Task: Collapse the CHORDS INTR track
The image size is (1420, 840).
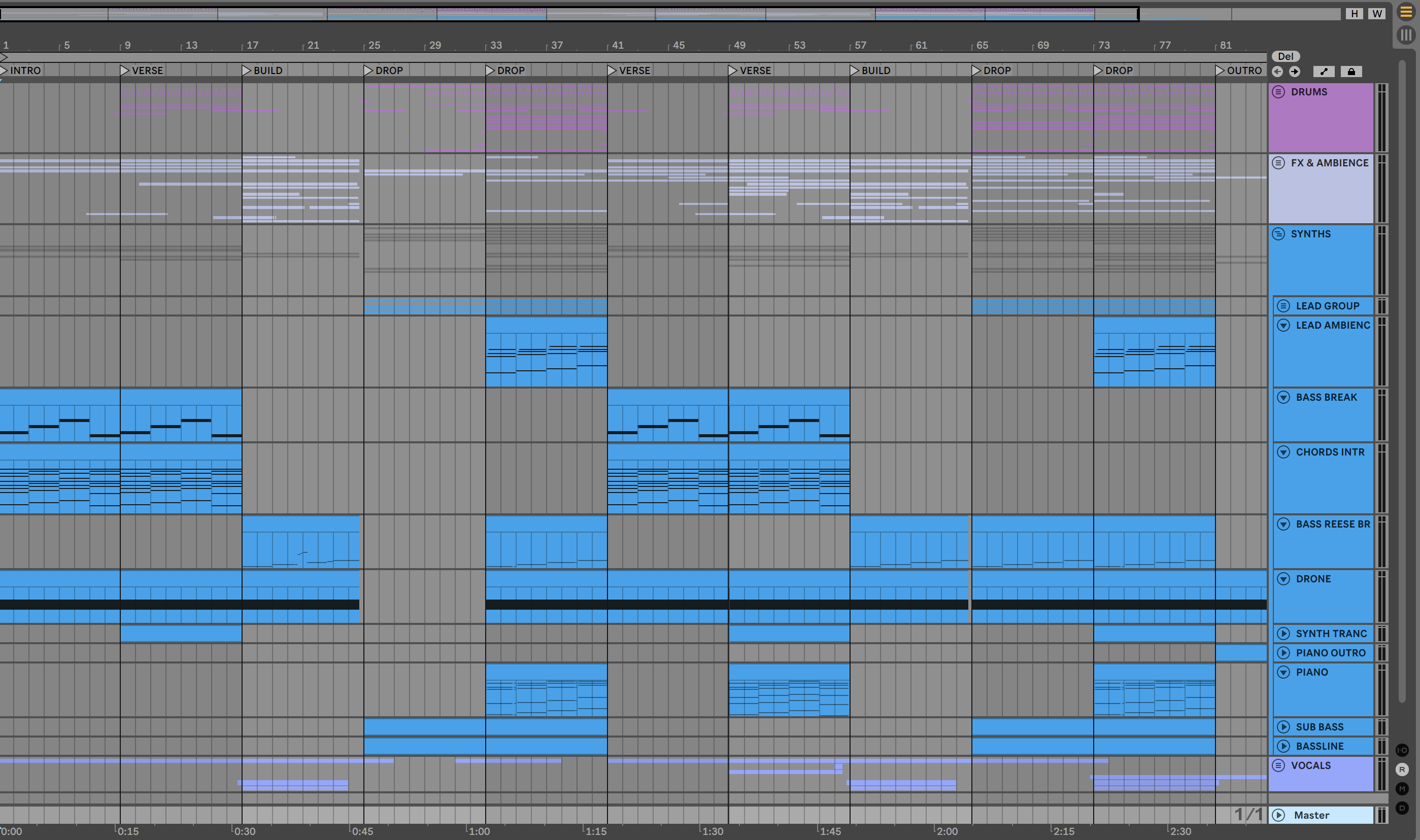Action: click(x=1283, y=451)
